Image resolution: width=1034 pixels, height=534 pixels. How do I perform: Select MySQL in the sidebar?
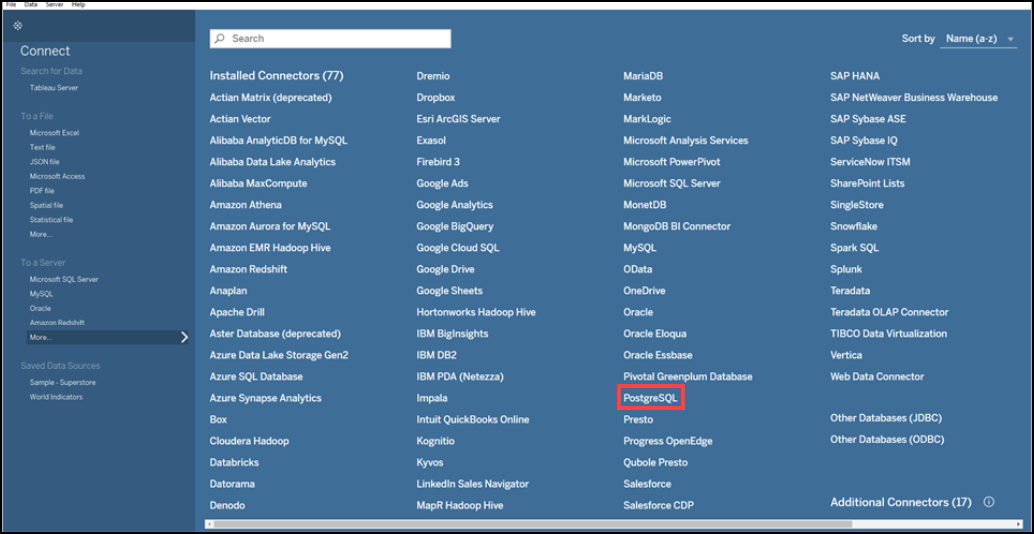42,294
